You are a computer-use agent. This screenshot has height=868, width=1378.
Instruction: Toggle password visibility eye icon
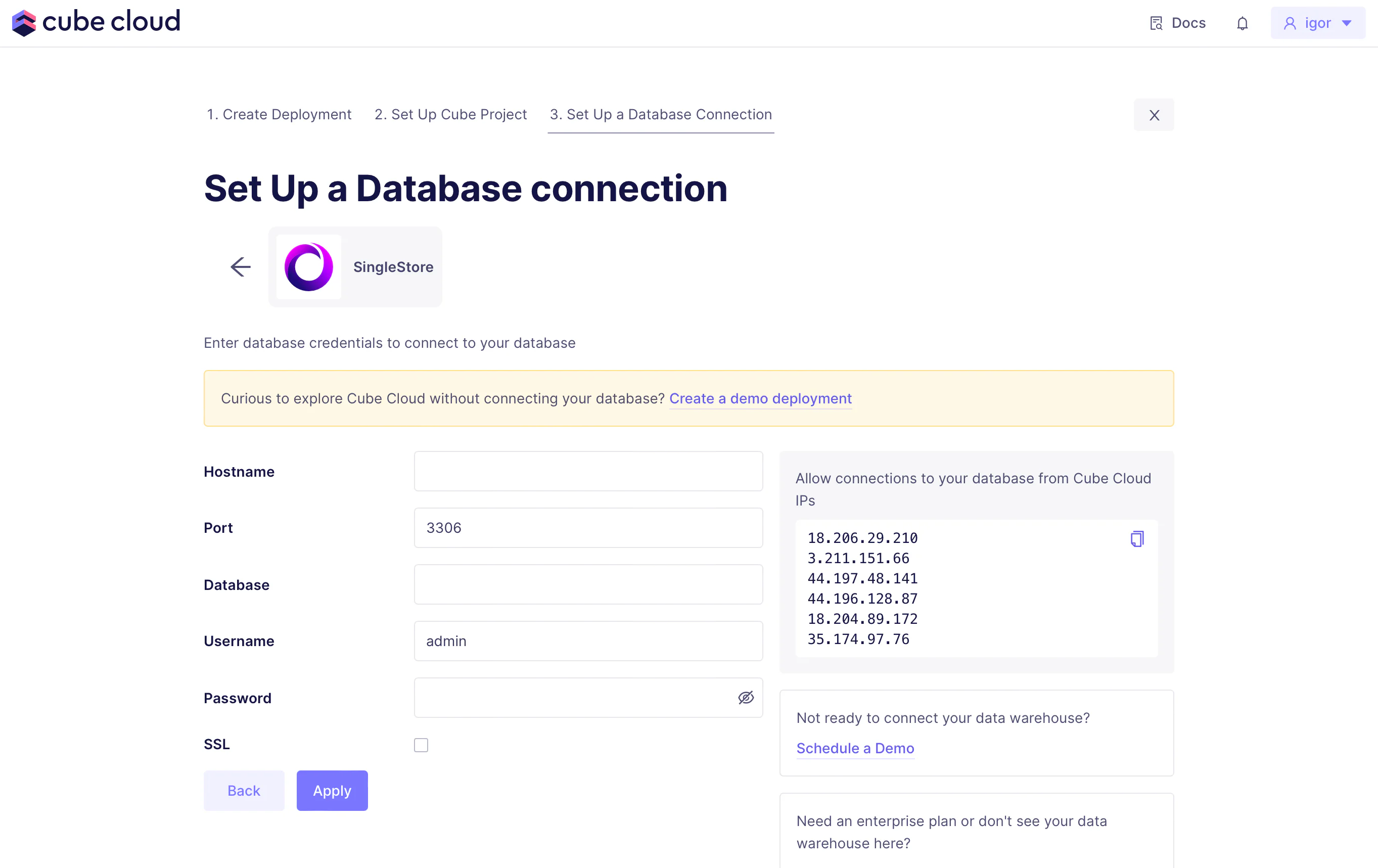746,698
